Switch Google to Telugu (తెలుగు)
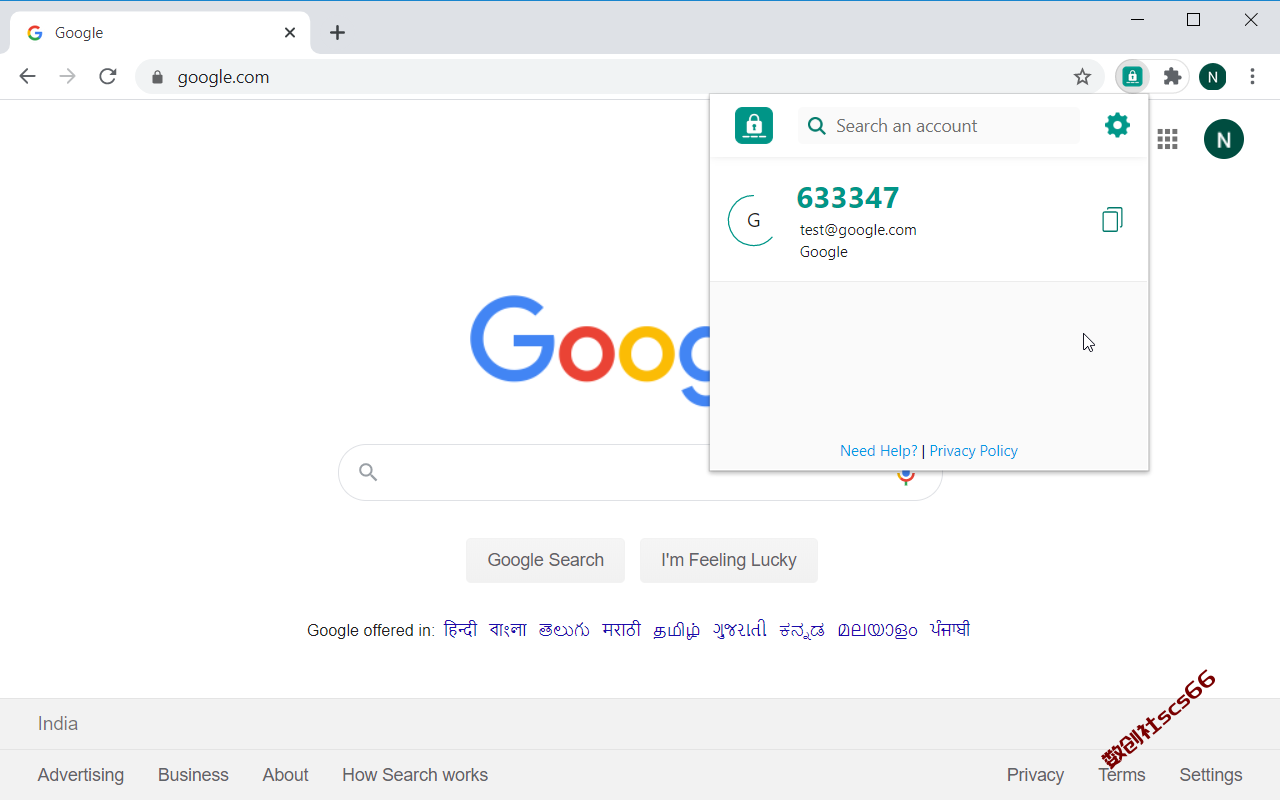1280x800 pixels. coord(564,630)
